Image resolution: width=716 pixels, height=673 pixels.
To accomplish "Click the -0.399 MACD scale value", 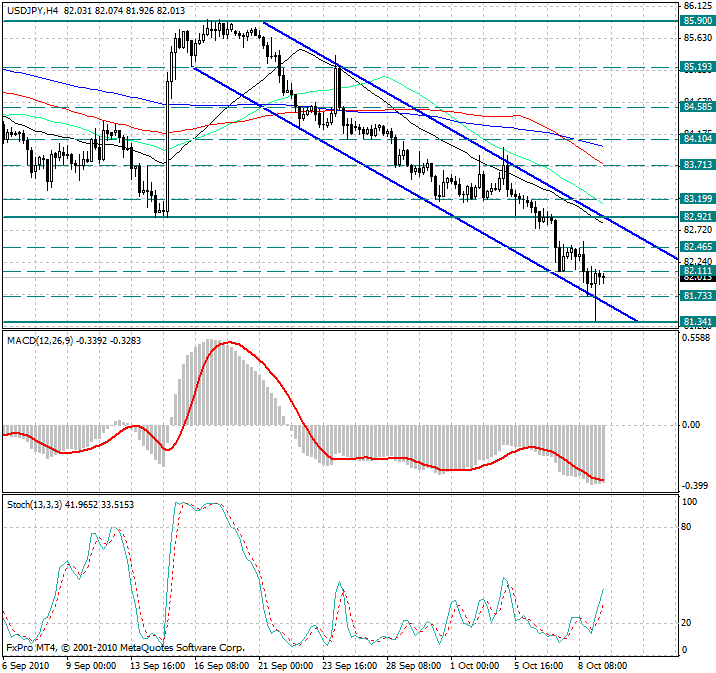I will click(695, 485).
